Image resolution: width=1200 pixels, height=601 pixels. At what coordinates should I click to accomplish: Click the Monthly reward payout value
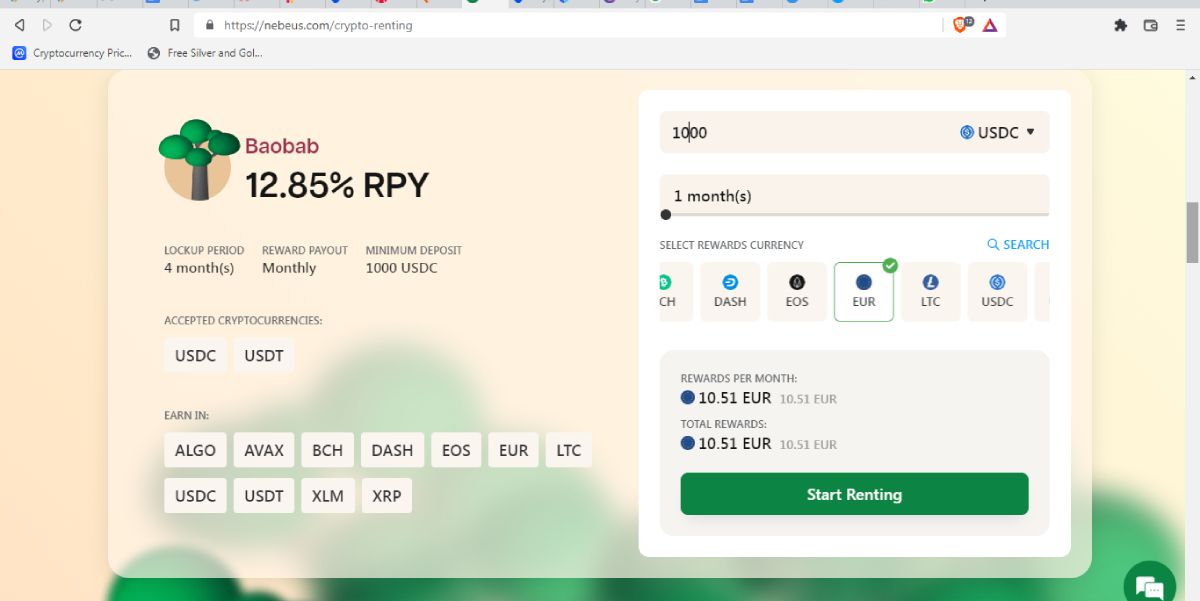pyautogui.click(x=289, y=268)
